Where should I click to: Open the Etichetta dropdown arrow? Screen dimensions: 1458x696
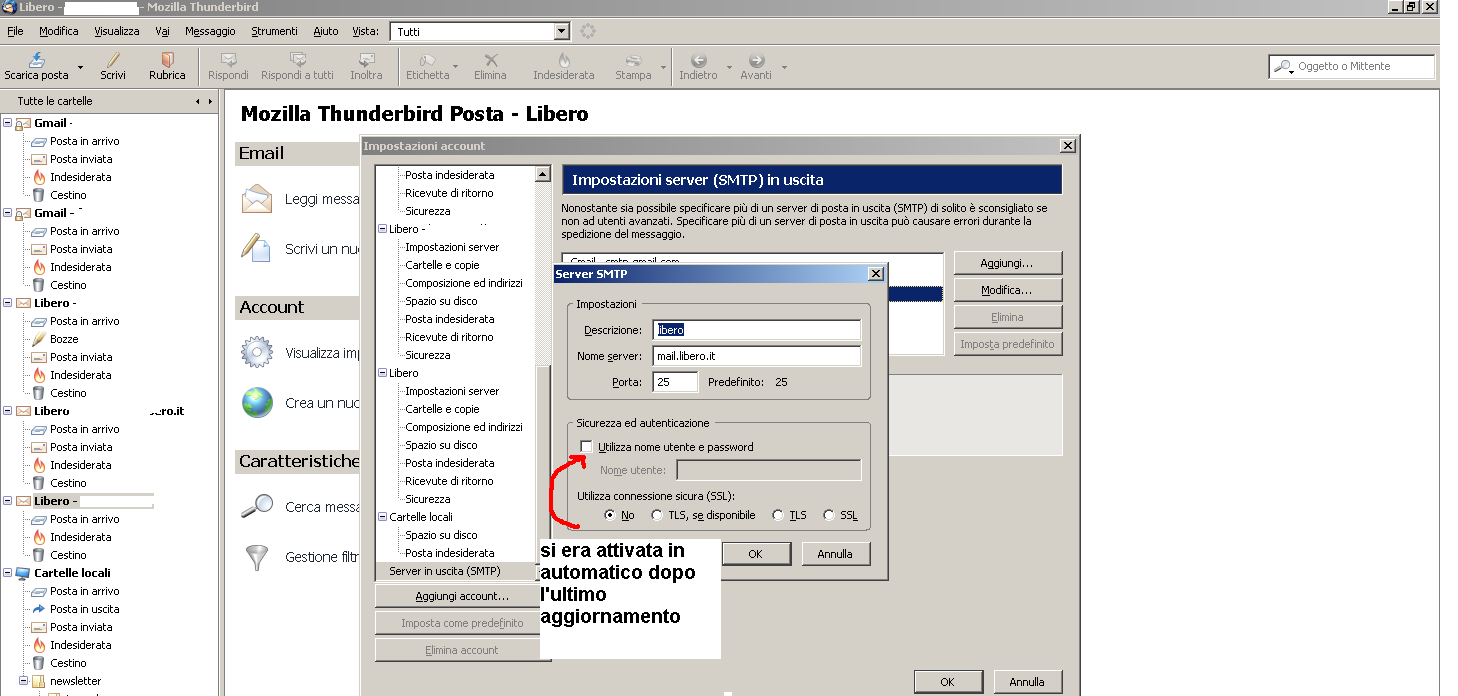coord(455,68)
